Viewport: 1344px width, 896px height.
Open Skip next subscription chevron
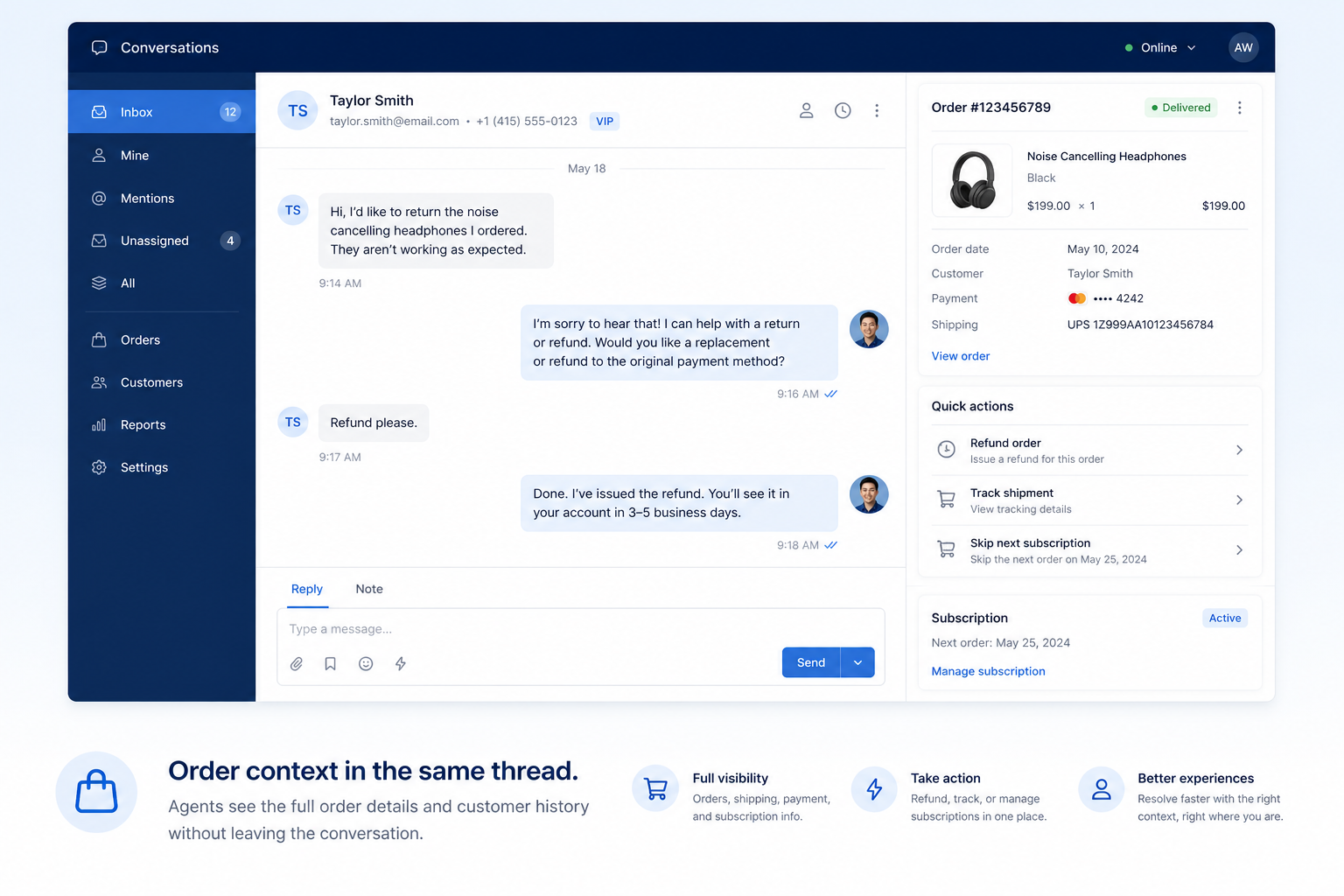1239,549
